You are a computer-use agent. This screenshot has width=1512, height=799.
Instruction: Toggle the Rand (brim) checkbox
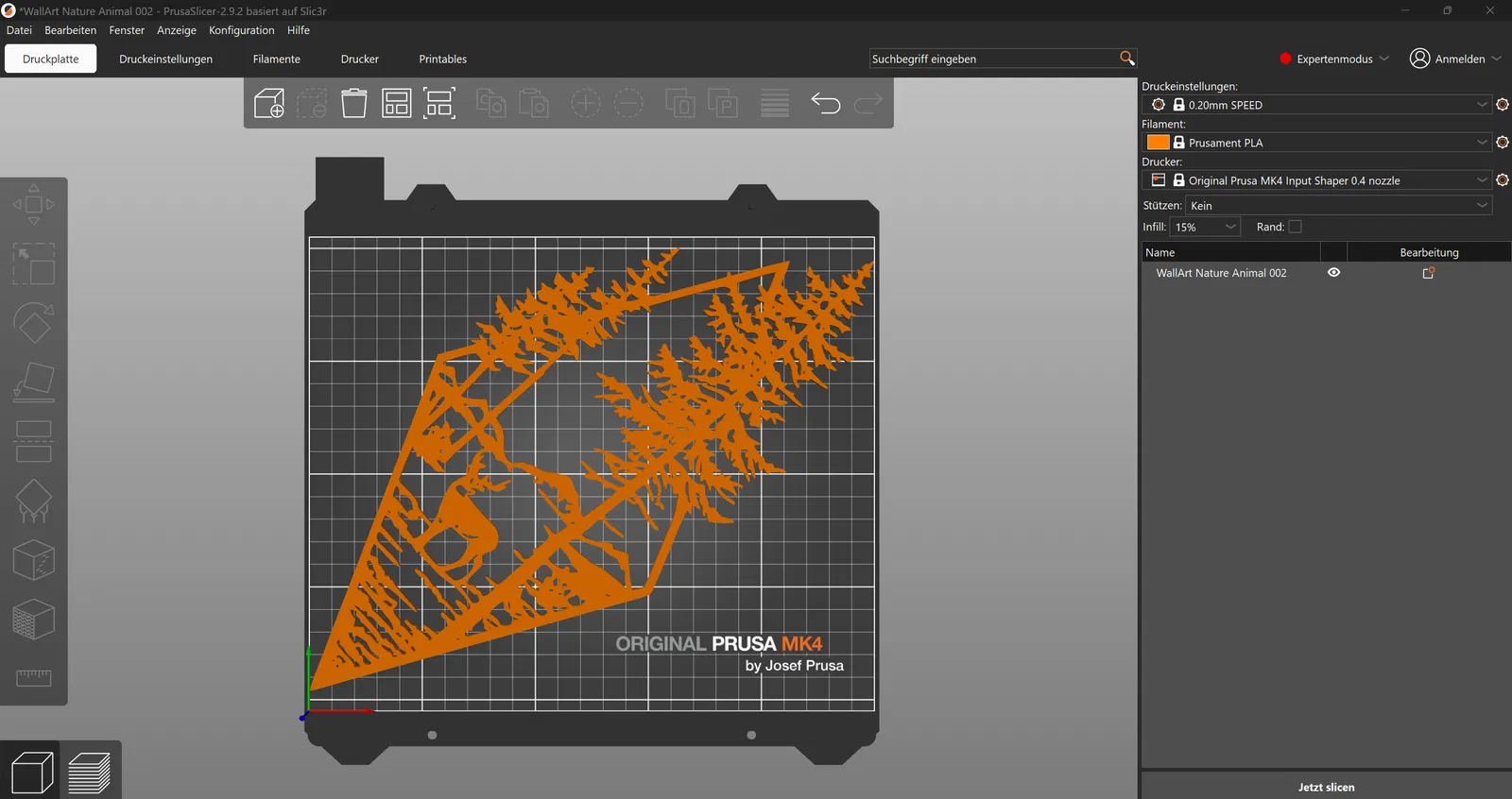1295,227
